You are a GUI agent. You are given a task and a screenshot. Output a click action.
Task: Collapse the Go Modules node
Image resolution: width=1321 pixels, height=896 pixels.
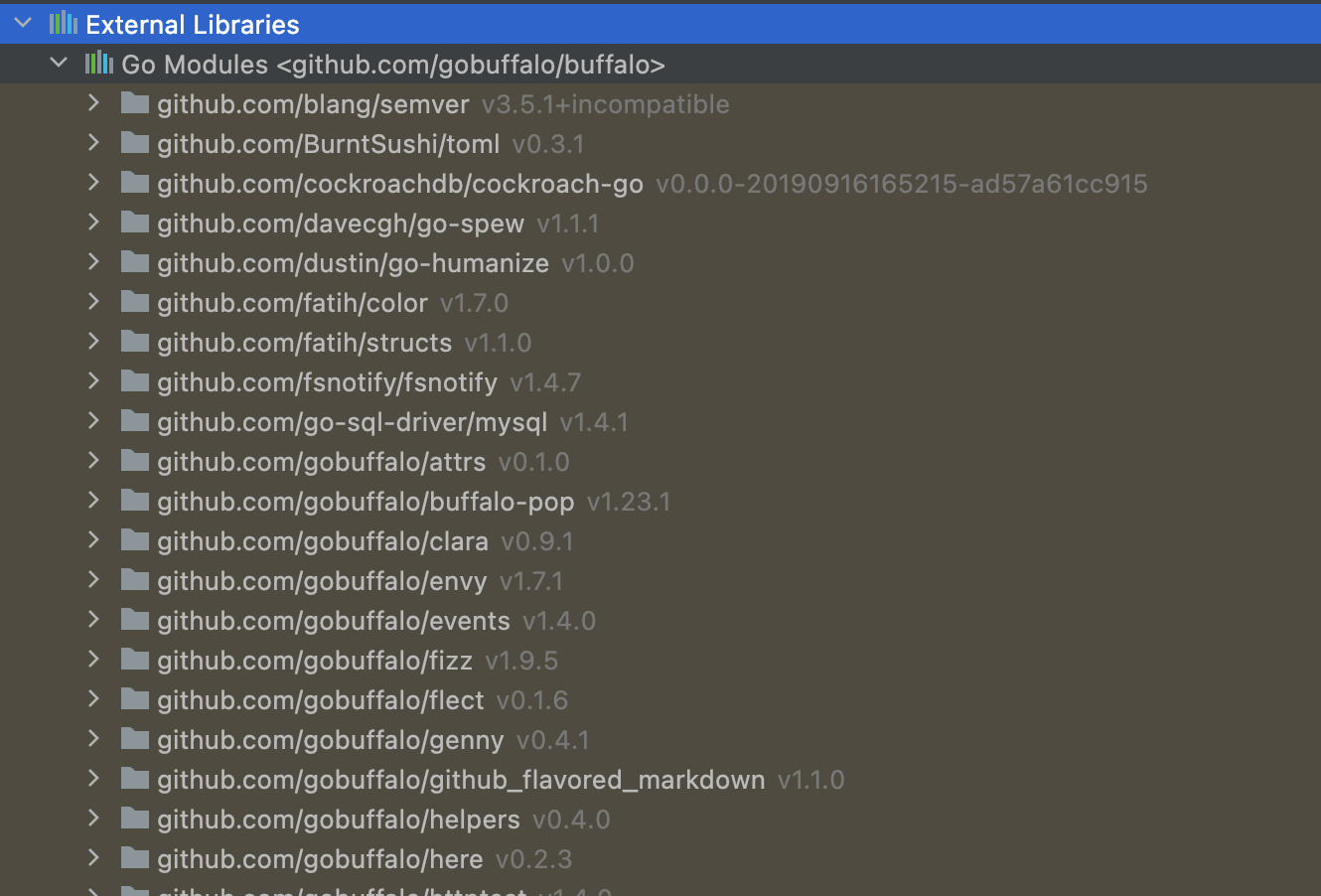(x=58, y=63)
